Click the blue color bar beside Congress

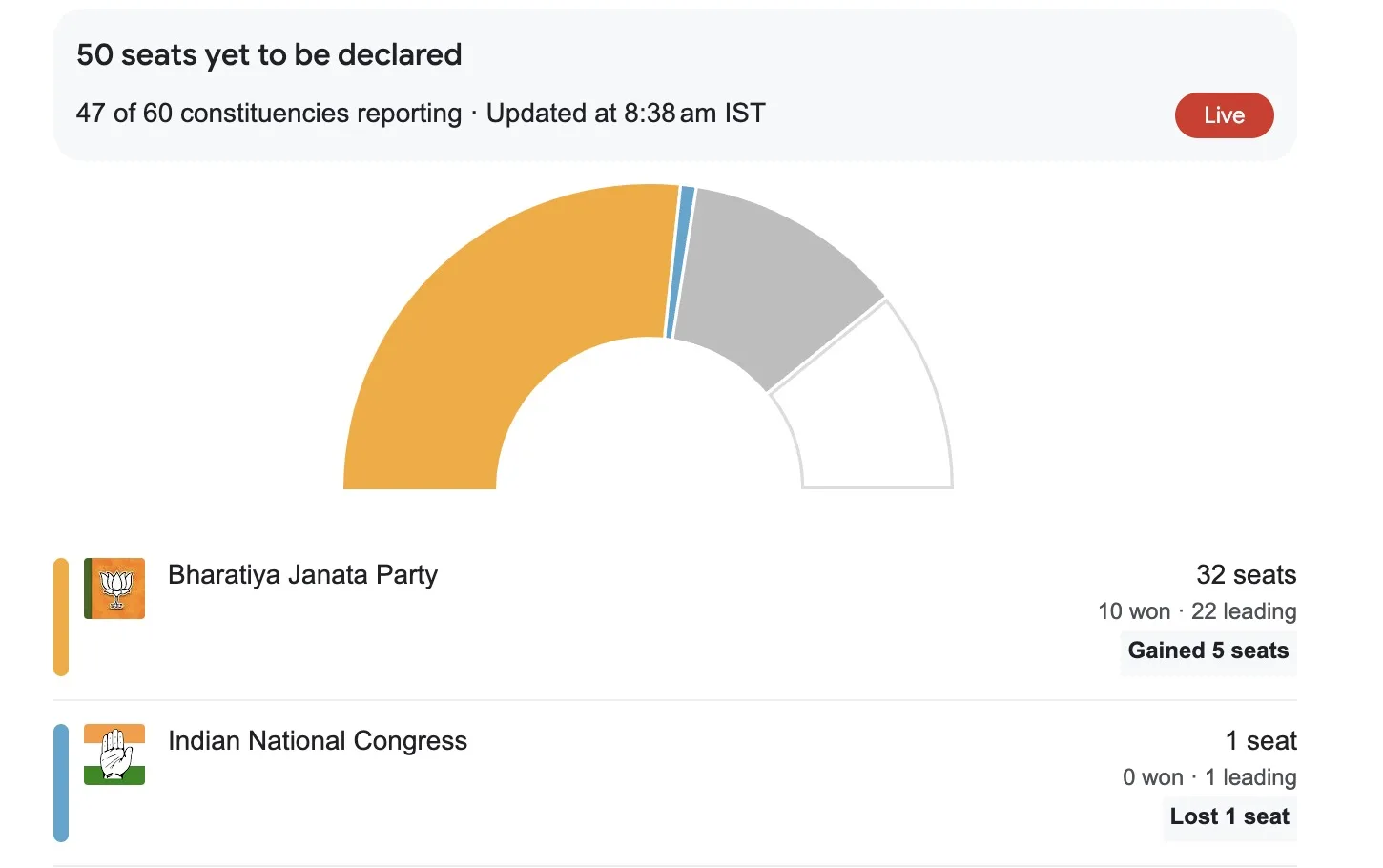(61, 783)
